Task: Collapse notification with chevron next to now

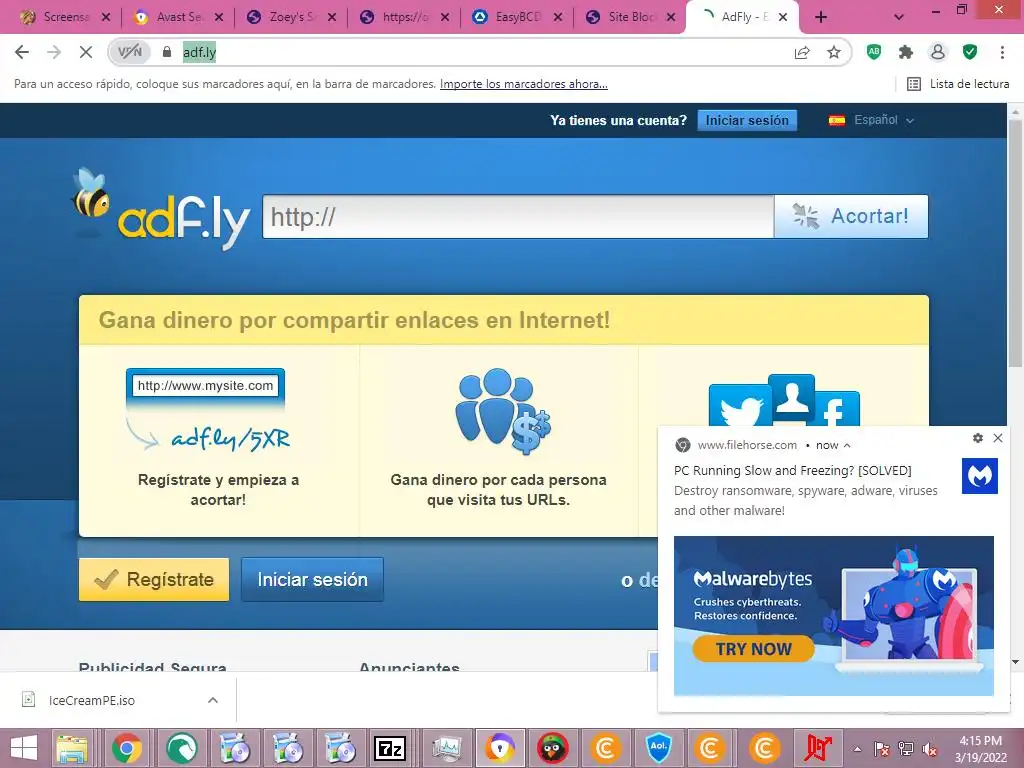Action: pyautogui.click(x=847, y=445)
